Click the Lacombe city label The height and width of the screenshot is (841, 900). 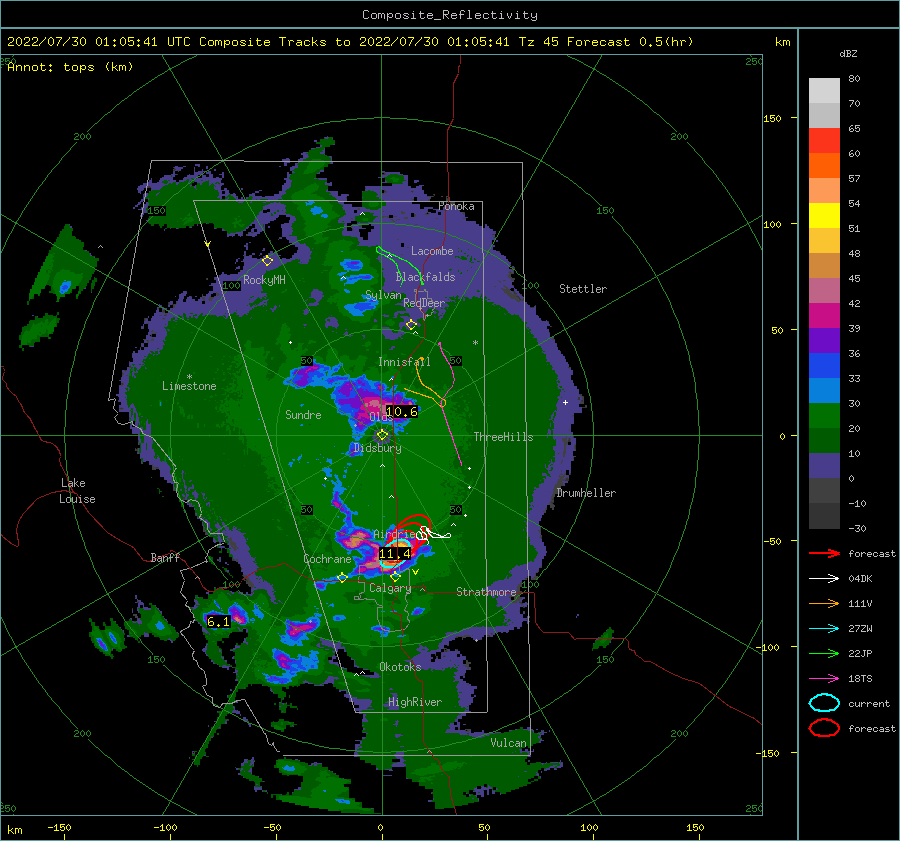(432, 251)
